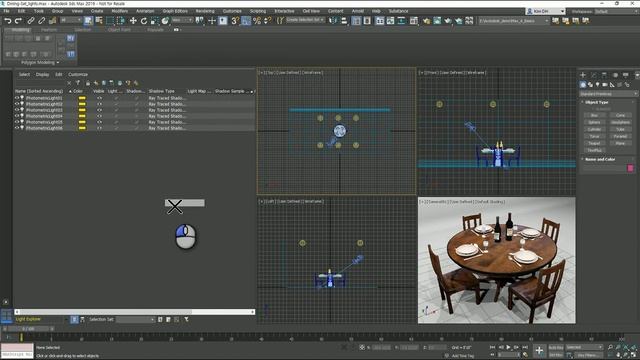Hide PhotometricLight003 via its eye icon
The image size is (640, 360).
(x=17, y=110)
